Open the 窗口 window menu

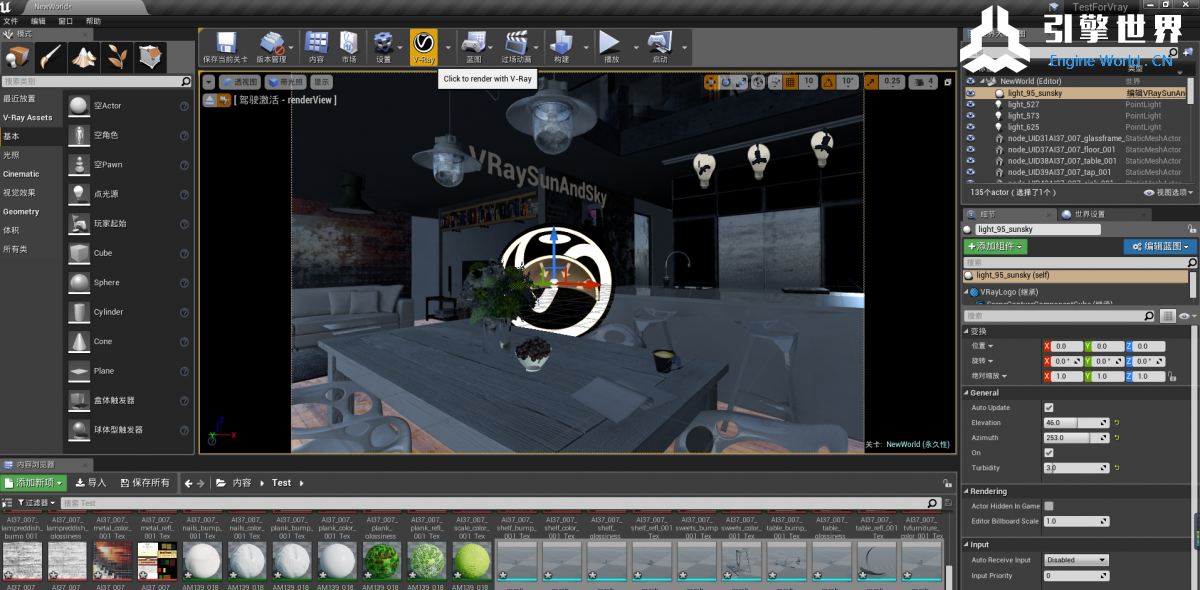tap(65, 20)
